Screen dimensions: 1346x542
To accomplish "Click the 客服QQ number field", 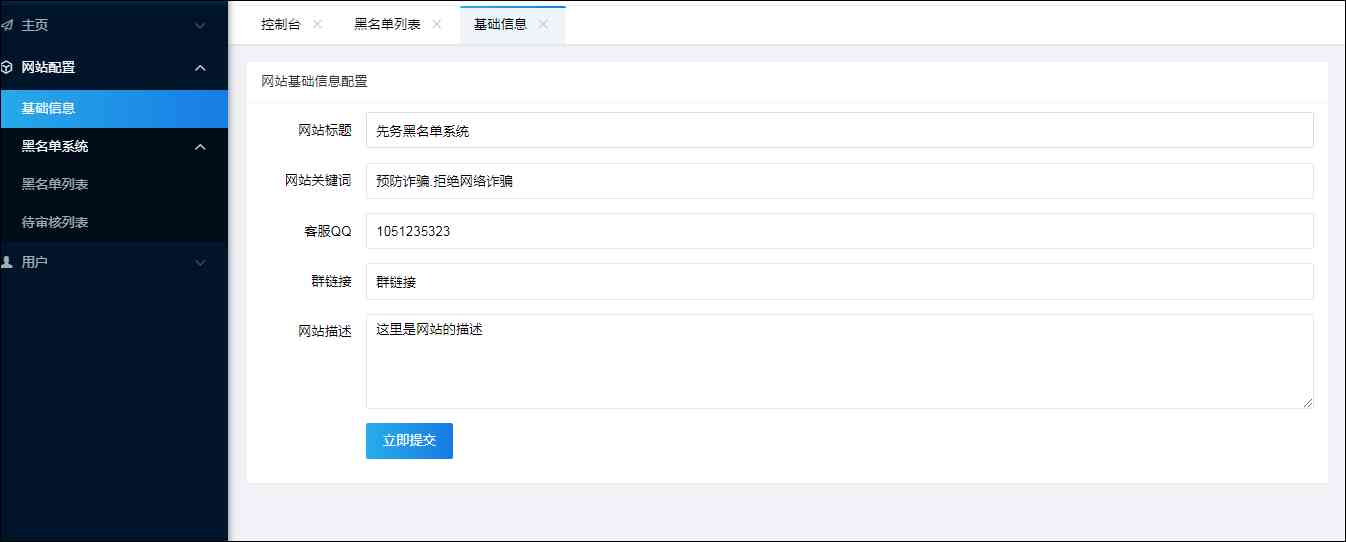I will pyautogui.click(x=838, y=231).
